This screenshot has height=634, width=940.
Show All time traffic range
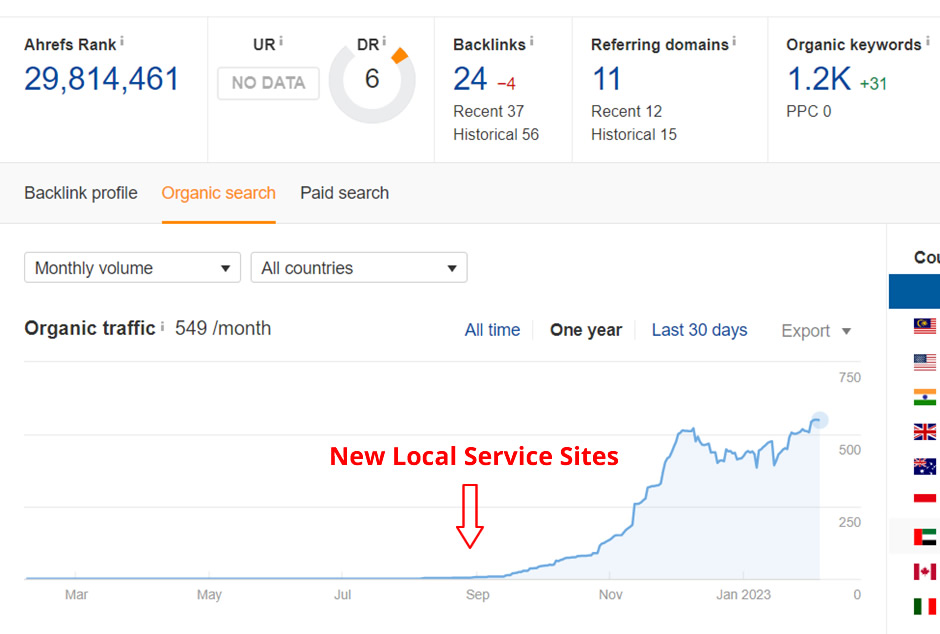(492, 330)
